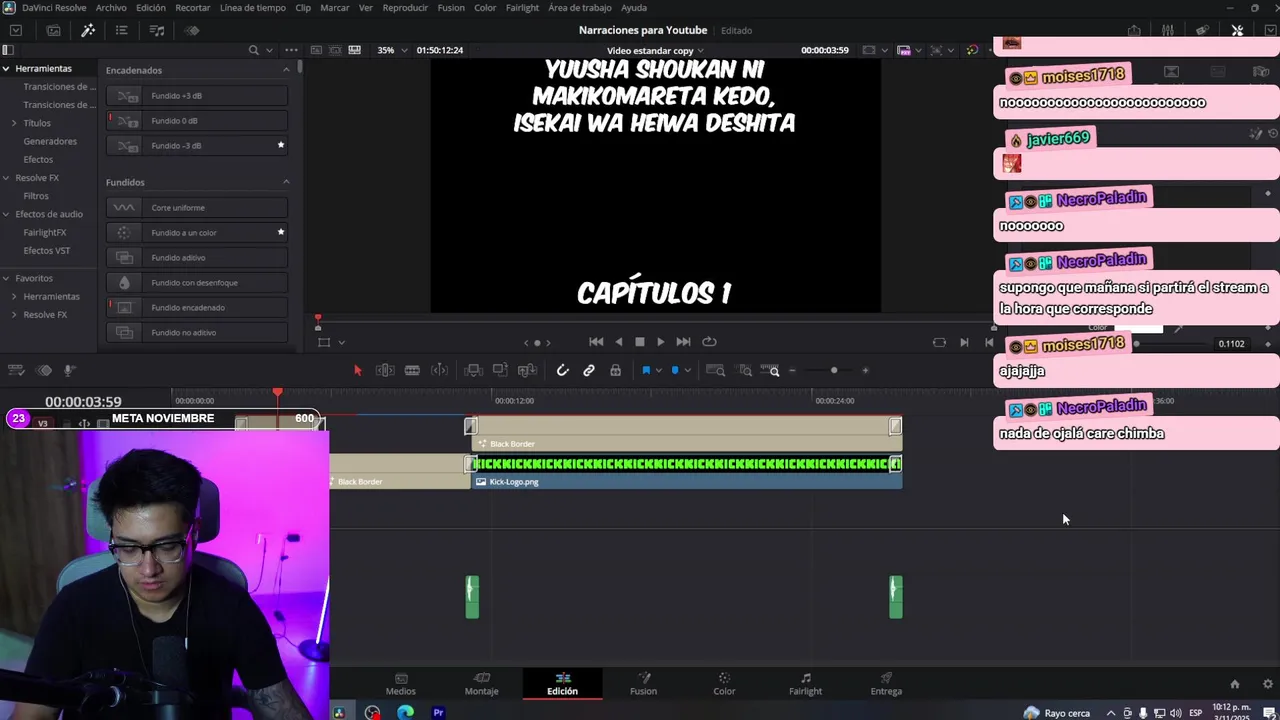Toggle favorite star on Fundido a un color
The width and height of the screenshot is (1280, 720).
point(281,232)
